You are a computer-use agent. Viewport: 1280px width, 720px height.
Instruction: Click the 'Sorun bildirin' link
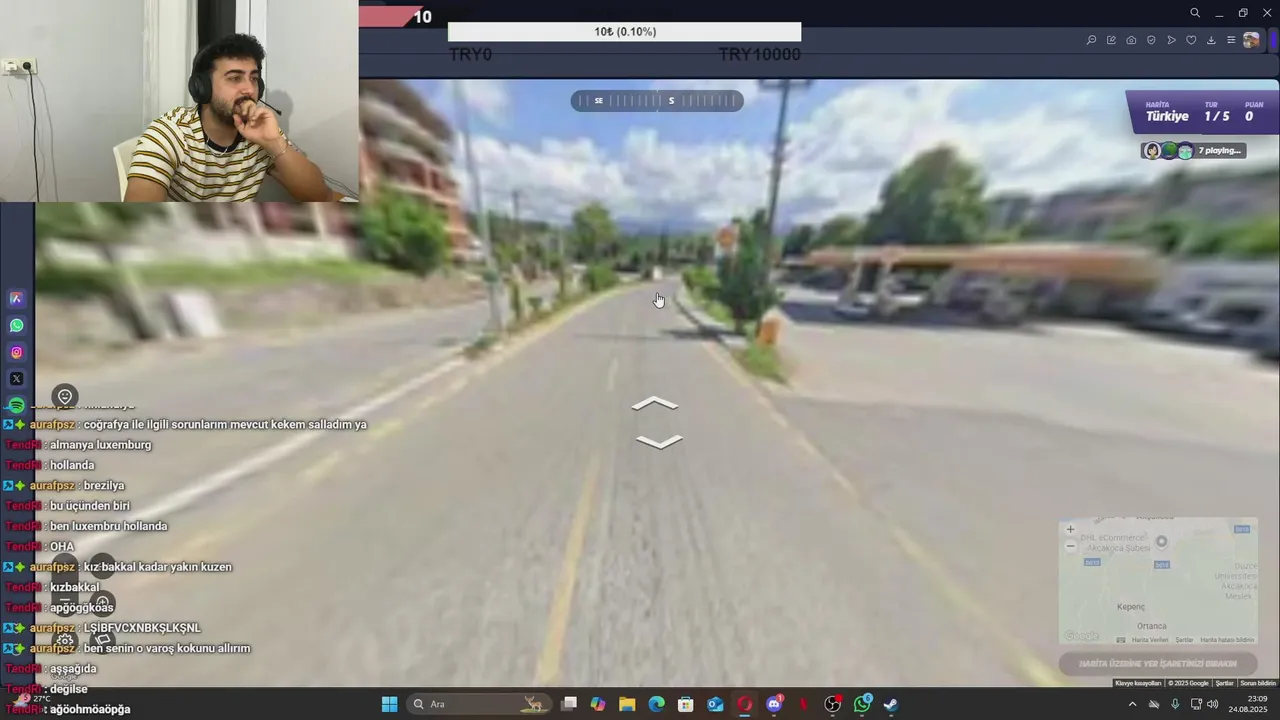coord(1258,683)
